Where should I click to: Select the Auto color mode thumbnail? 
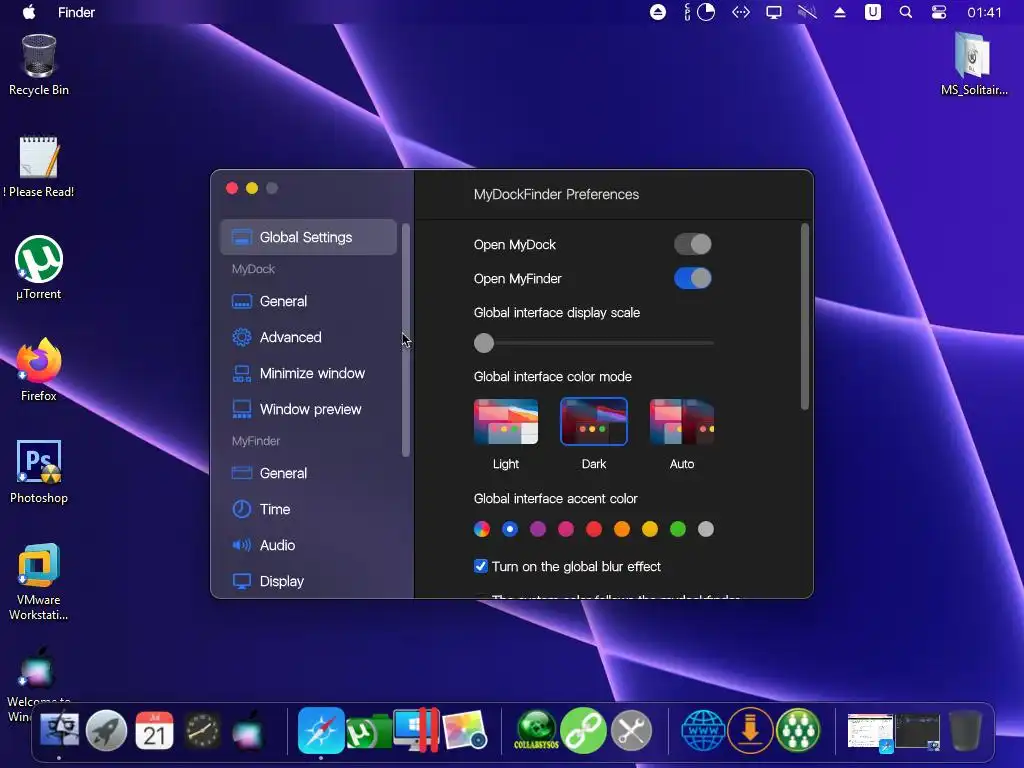682,422
